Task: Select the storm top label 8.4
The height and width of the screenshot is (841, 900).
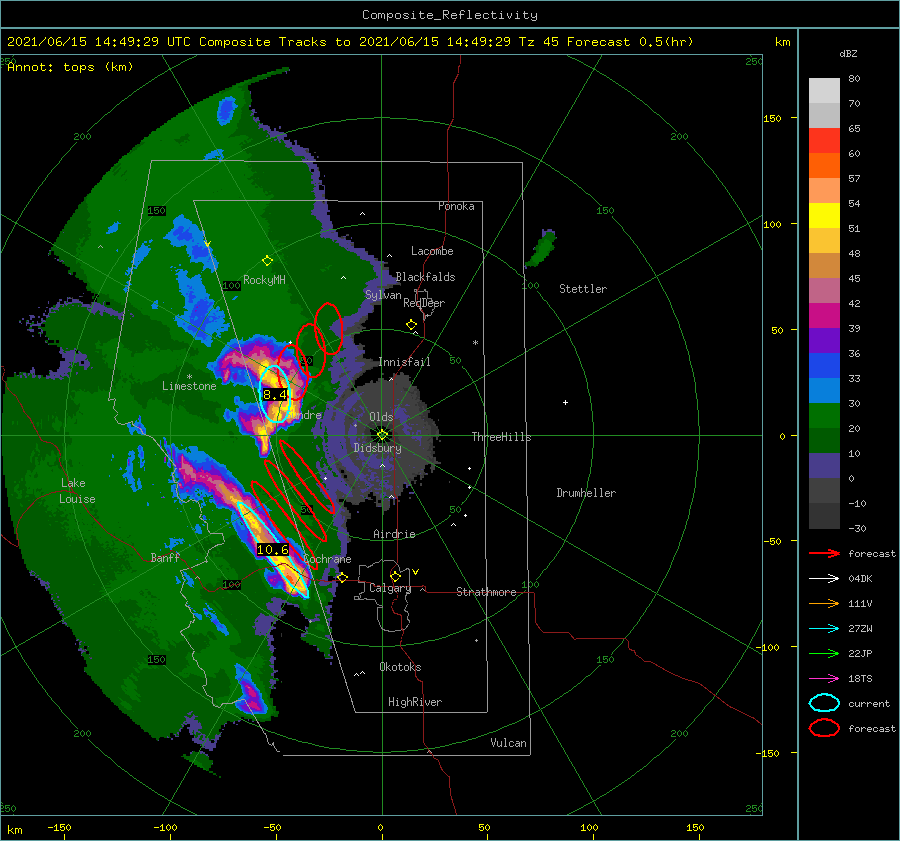Action: click(275, 394)
